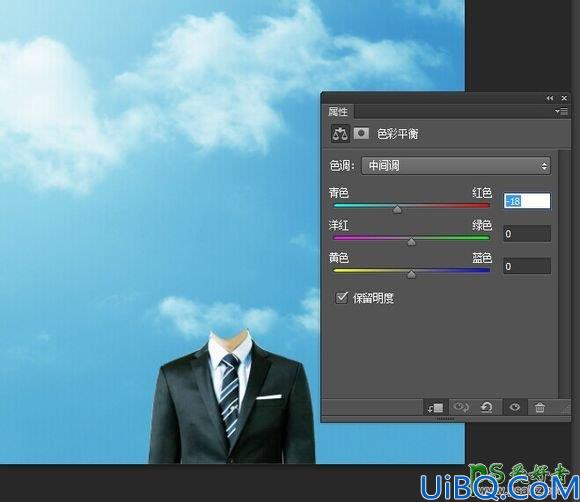Click the 洋红 label
Image resolution: width=580 pixels, height=502 pixels.
(x=339, y=225)
